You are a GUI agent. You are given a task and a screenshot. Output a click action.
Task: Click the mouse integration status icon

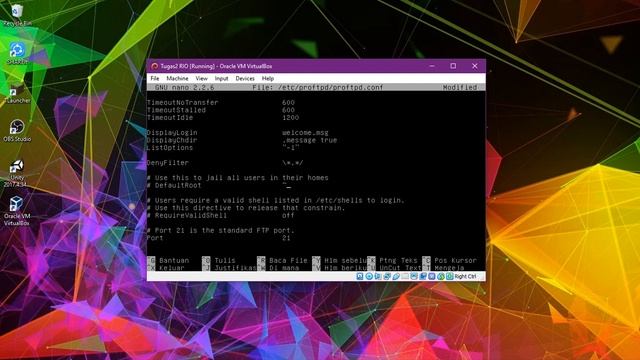pyautogui.click(x=441, y=276)
